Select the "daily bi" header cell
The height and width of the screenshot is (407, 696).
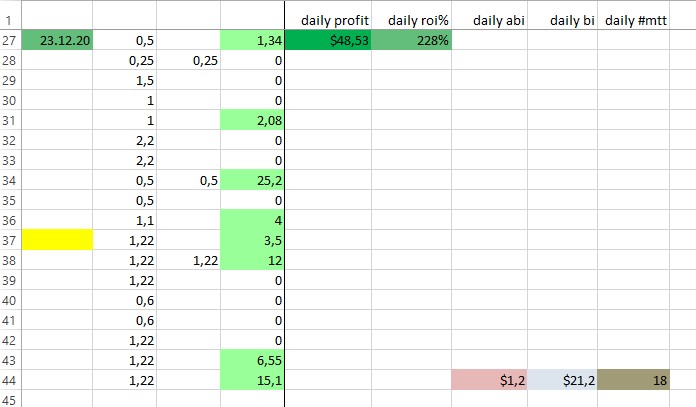tap(563, 20)
